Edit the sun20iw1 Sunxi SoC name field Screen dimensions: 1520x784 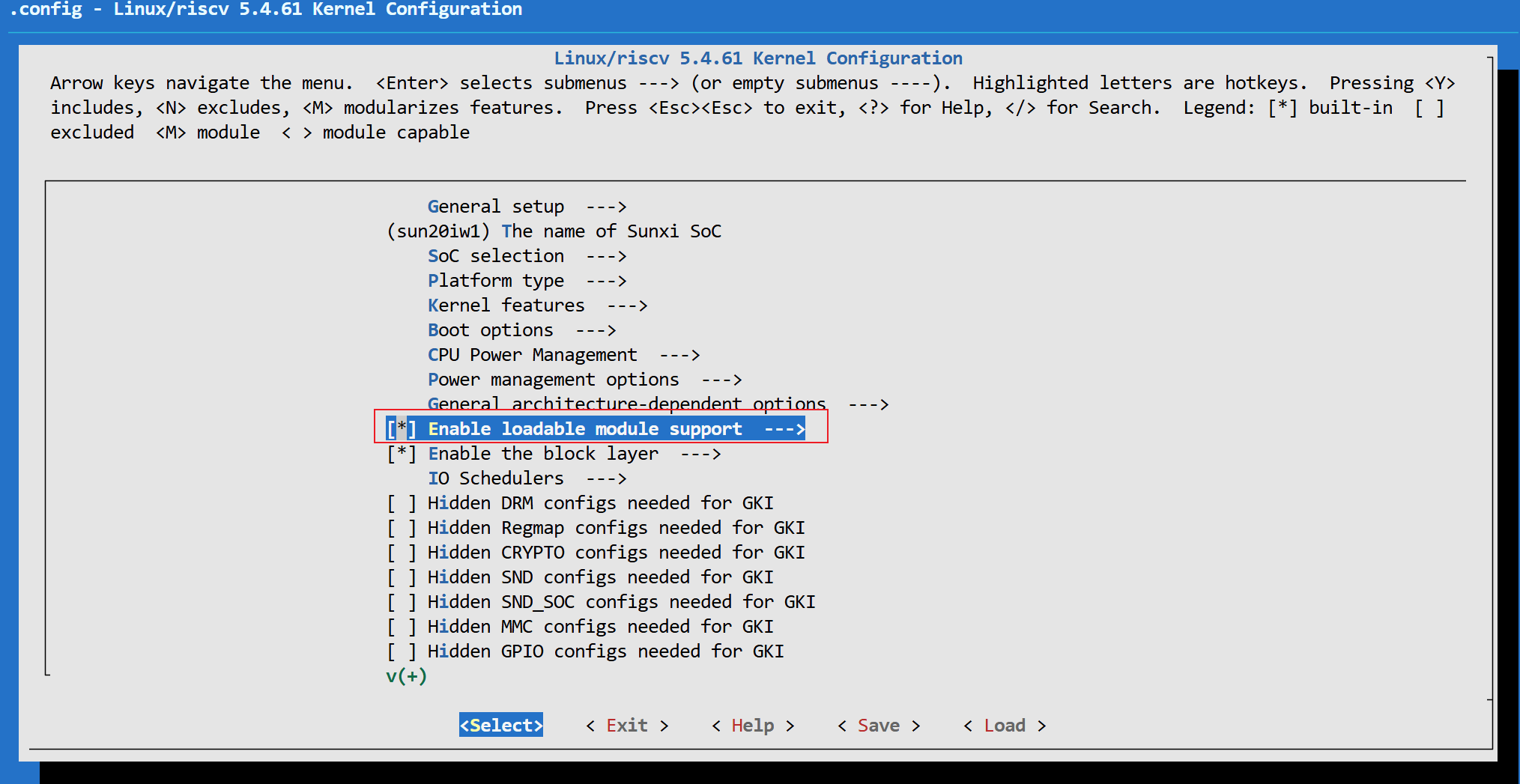point(554,231)
